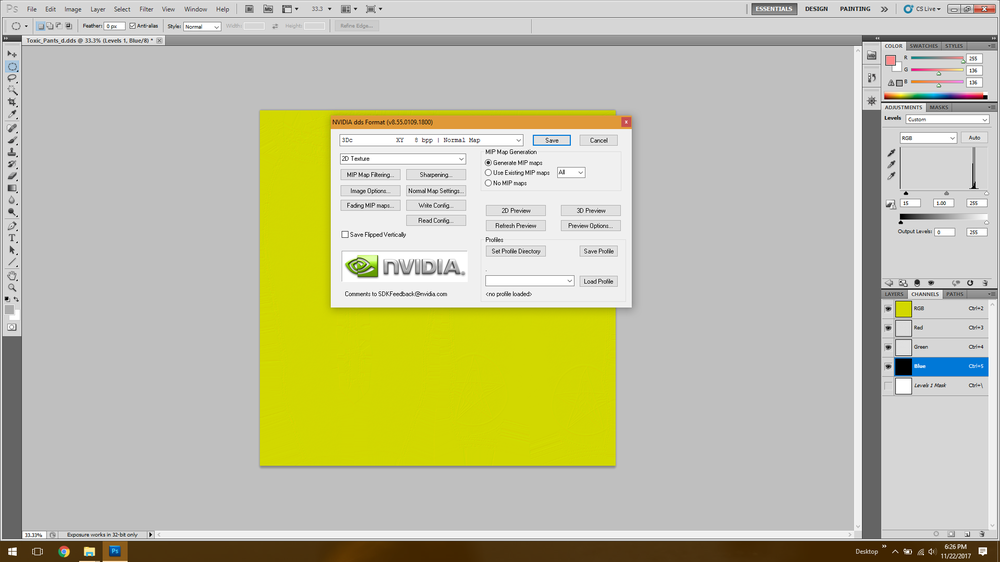1000x562 pixels.
Task: Open the Image menu
Action: coord(73,9)
